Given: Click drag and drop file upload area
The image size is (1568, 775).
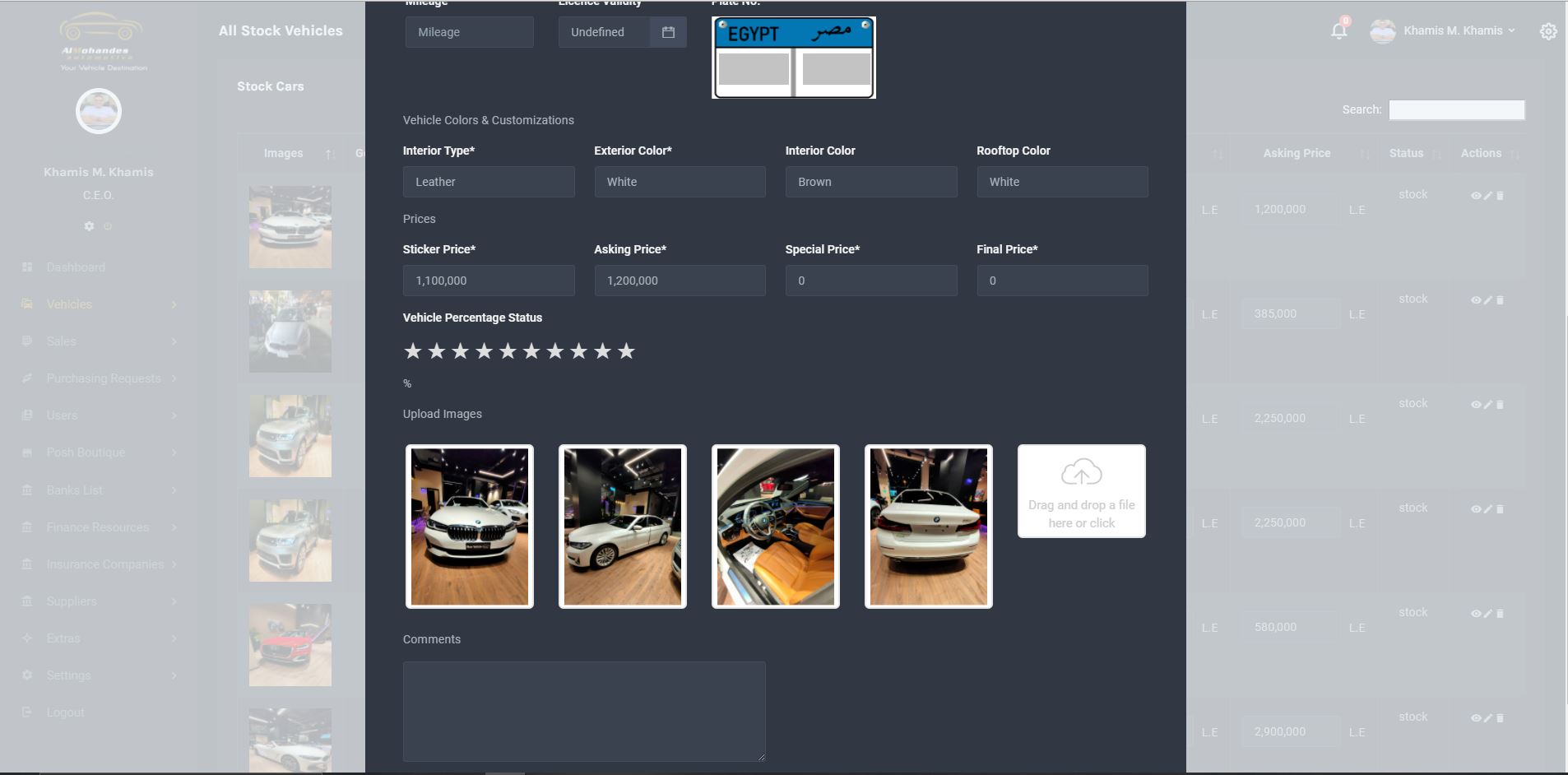Looking at the screenshot, I should pyautogui.click(x=1081, y=491).
